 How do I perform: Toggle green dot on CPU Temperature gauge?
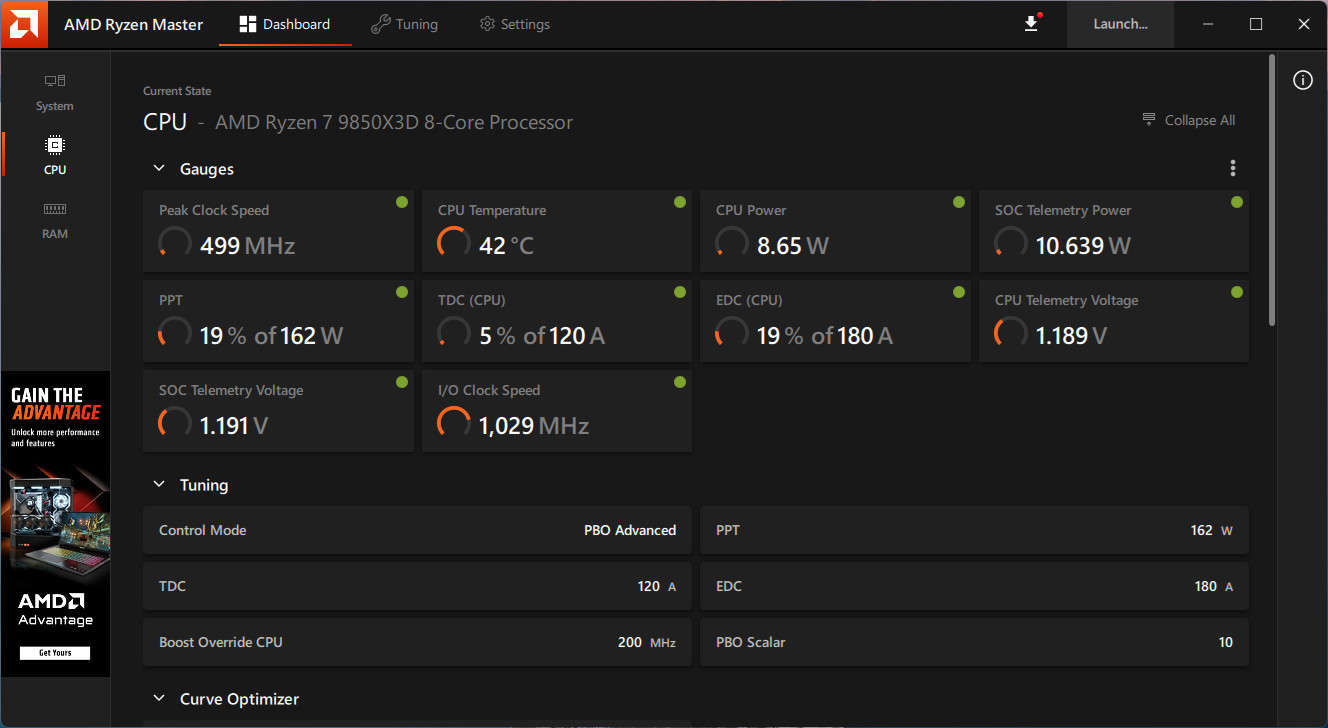pos(680,203)
